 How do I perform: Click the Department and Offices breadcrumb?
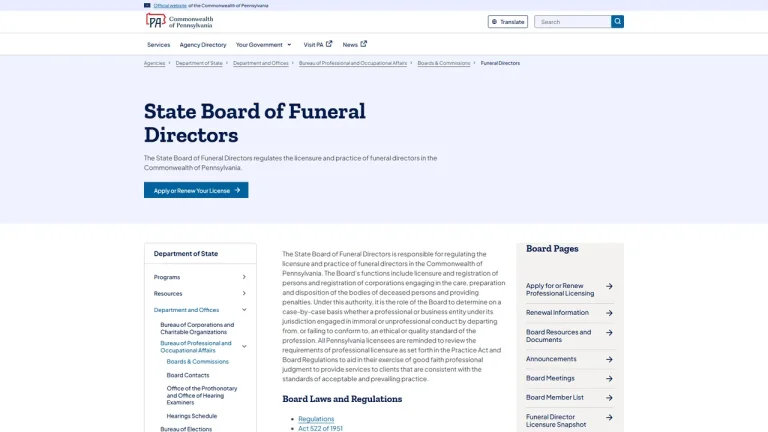261,63
